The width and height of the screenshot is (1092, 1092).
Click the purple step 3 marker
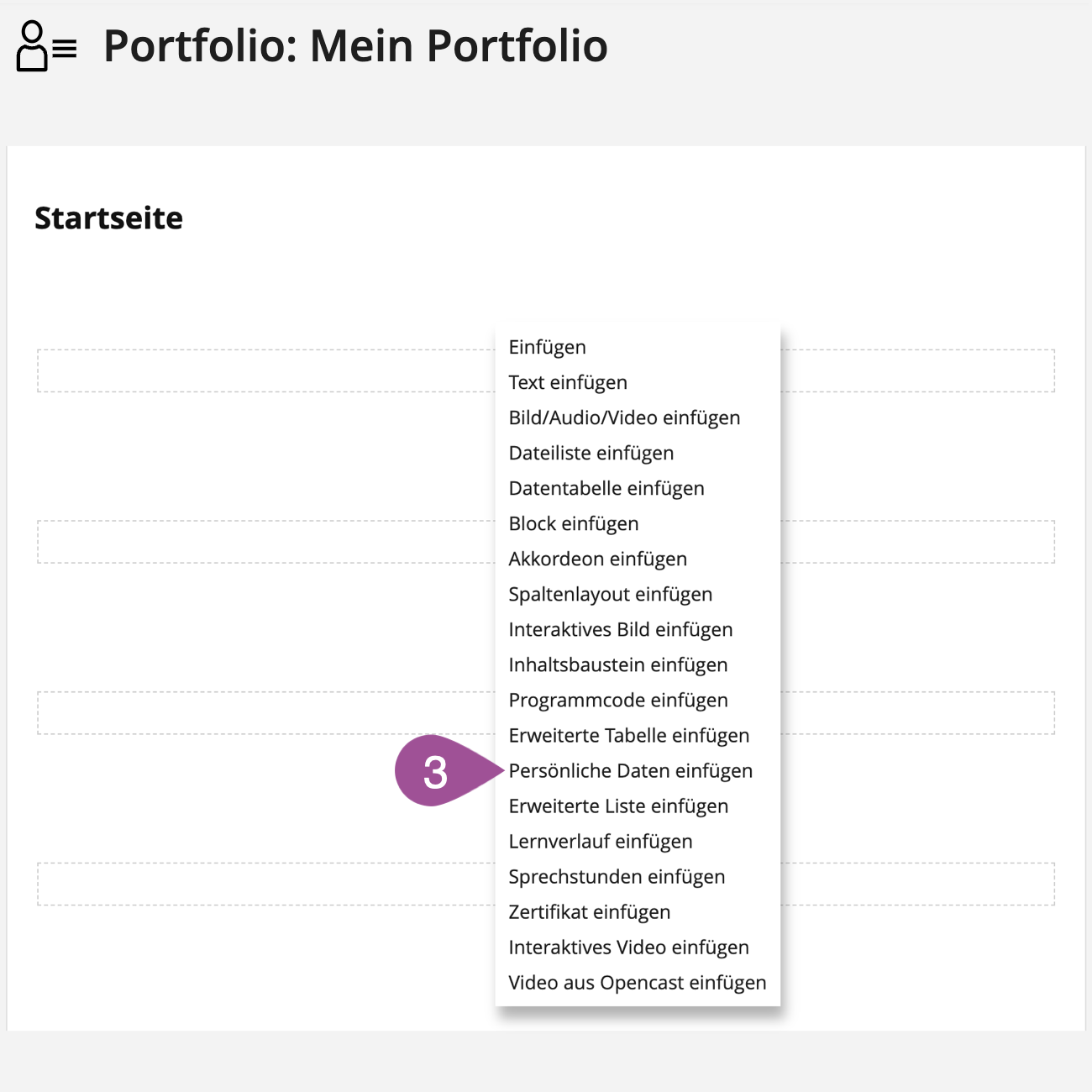[x=437, y=771]
